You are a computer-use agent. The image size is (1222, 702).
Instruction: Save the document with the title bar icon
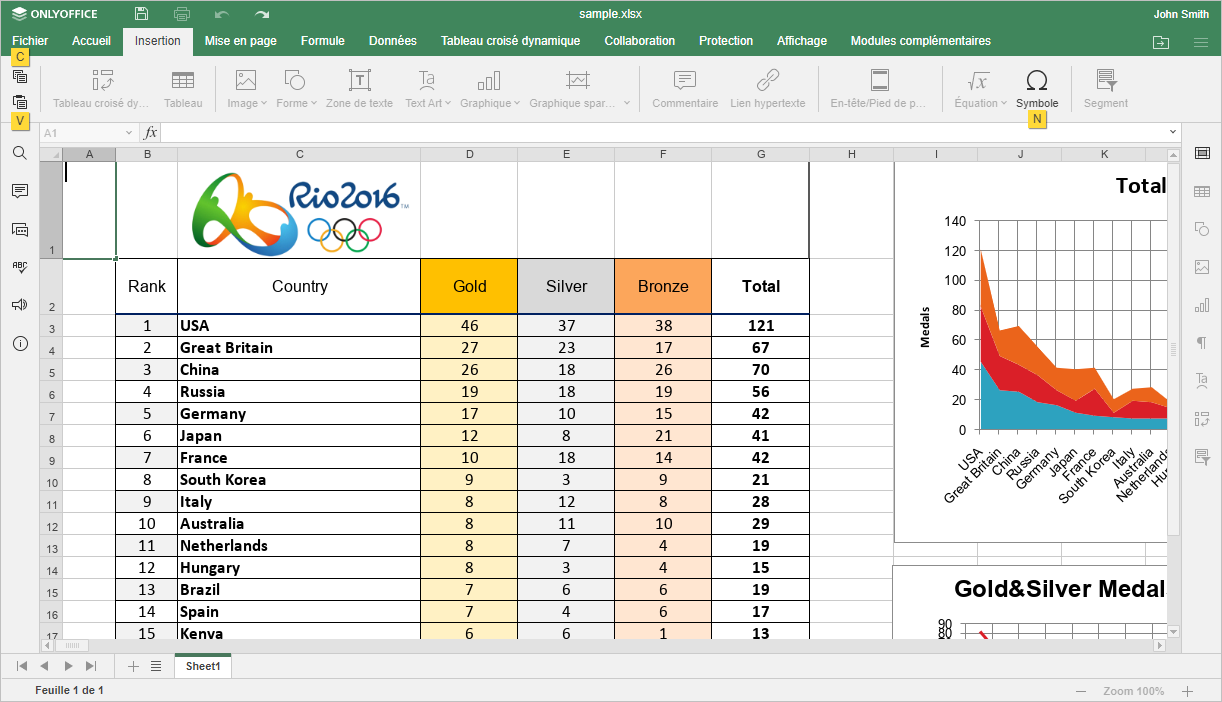pos(142,14)
